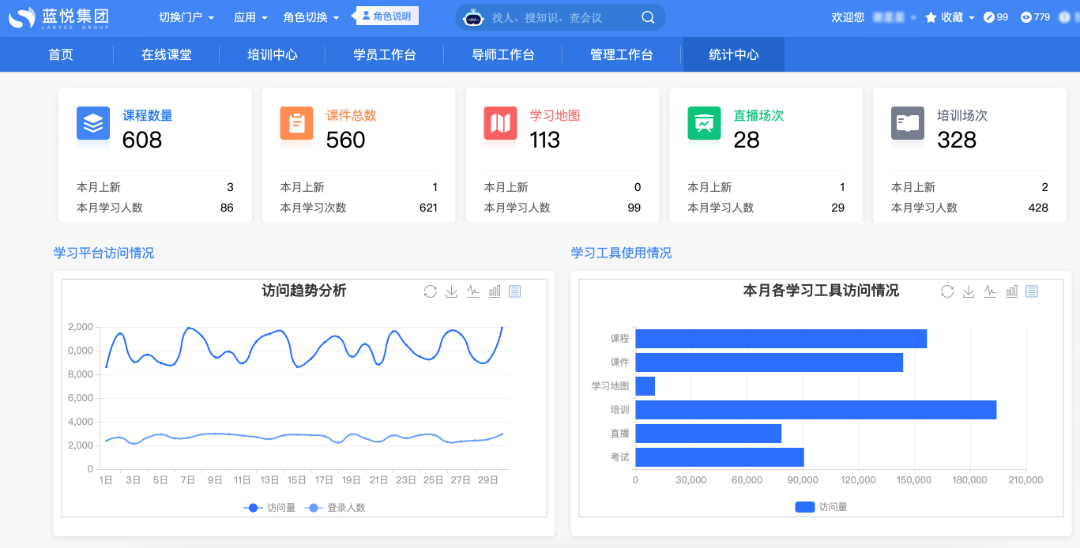Switch to the 导师工作台 tab

coord(503,55)
